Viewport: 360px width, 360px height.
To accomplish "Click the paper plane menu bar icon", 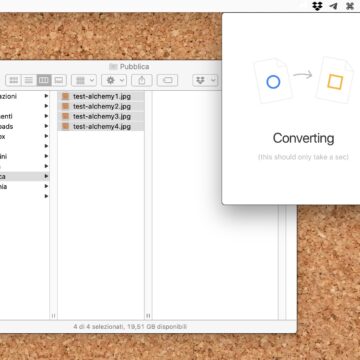I will click(333, 6).
